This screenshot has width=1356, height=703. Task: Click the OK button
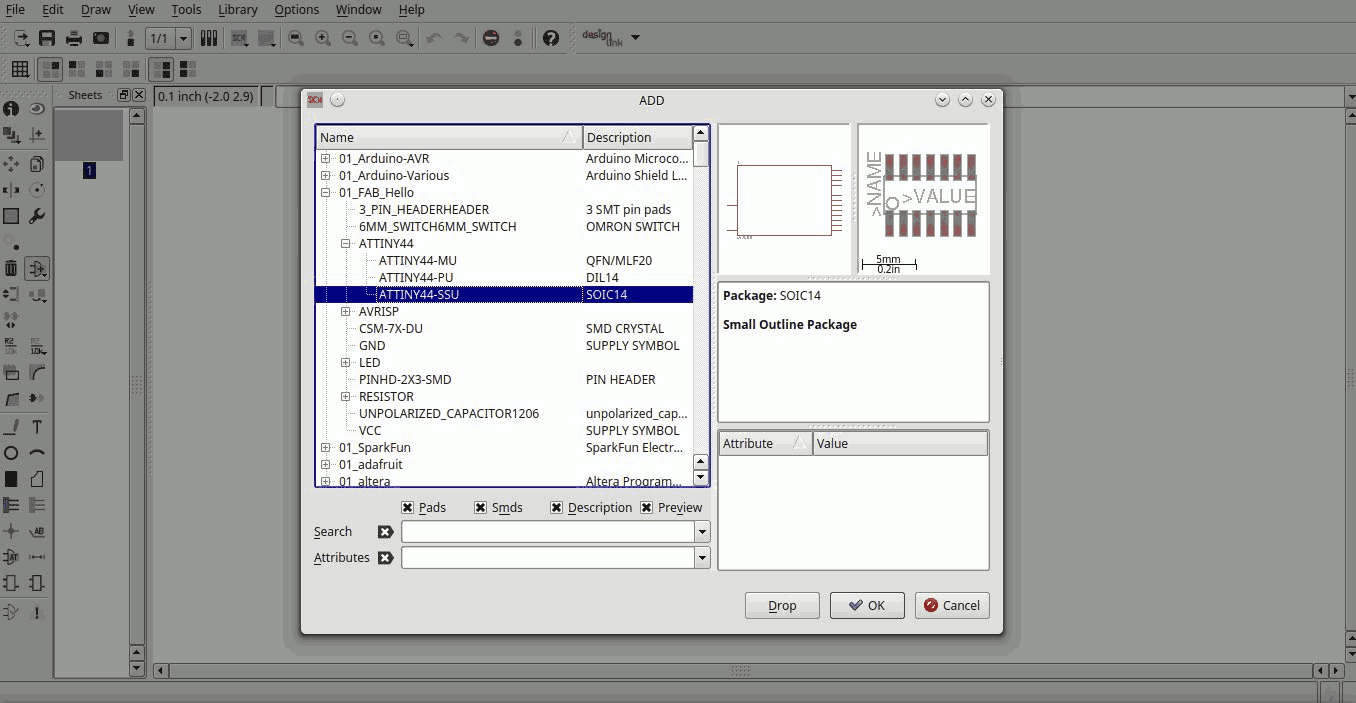(x=867, y=605)
